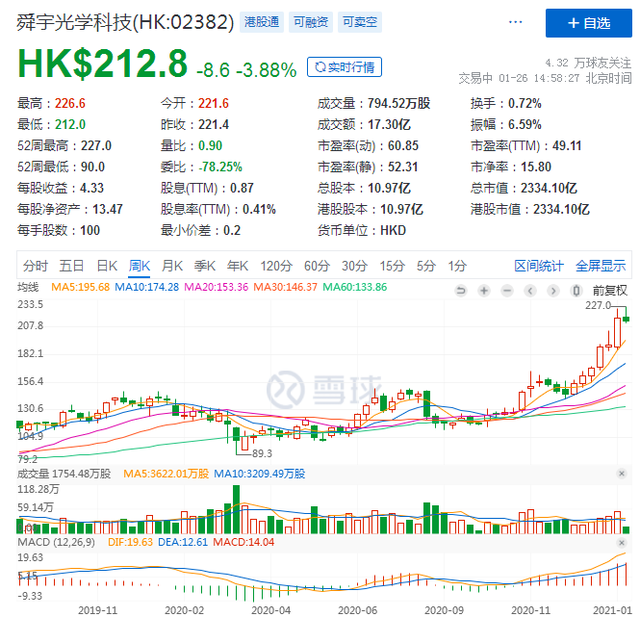Click the 可卖空 tag
The width and height of the screenshot is (640, 617).
(x=360, y=22)
